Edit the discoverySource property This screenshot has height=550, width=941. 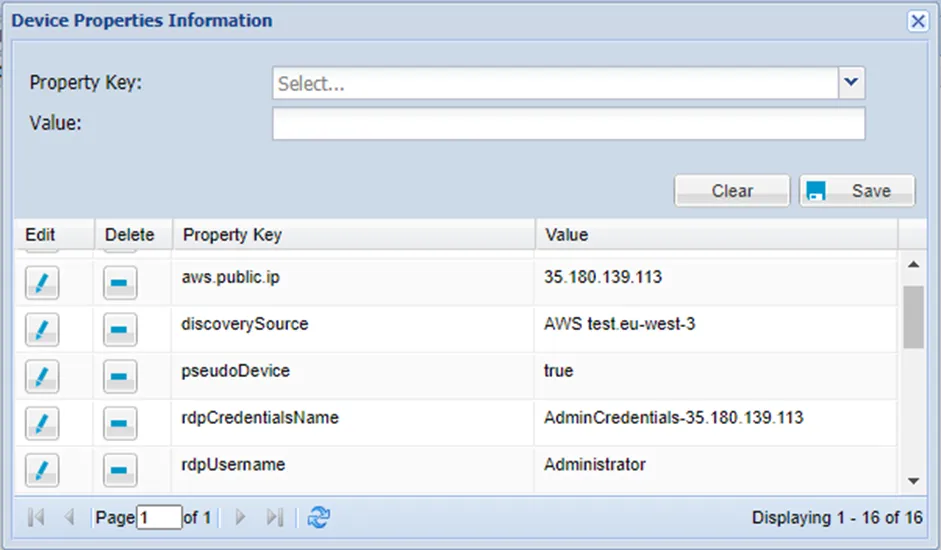point(42,329)
